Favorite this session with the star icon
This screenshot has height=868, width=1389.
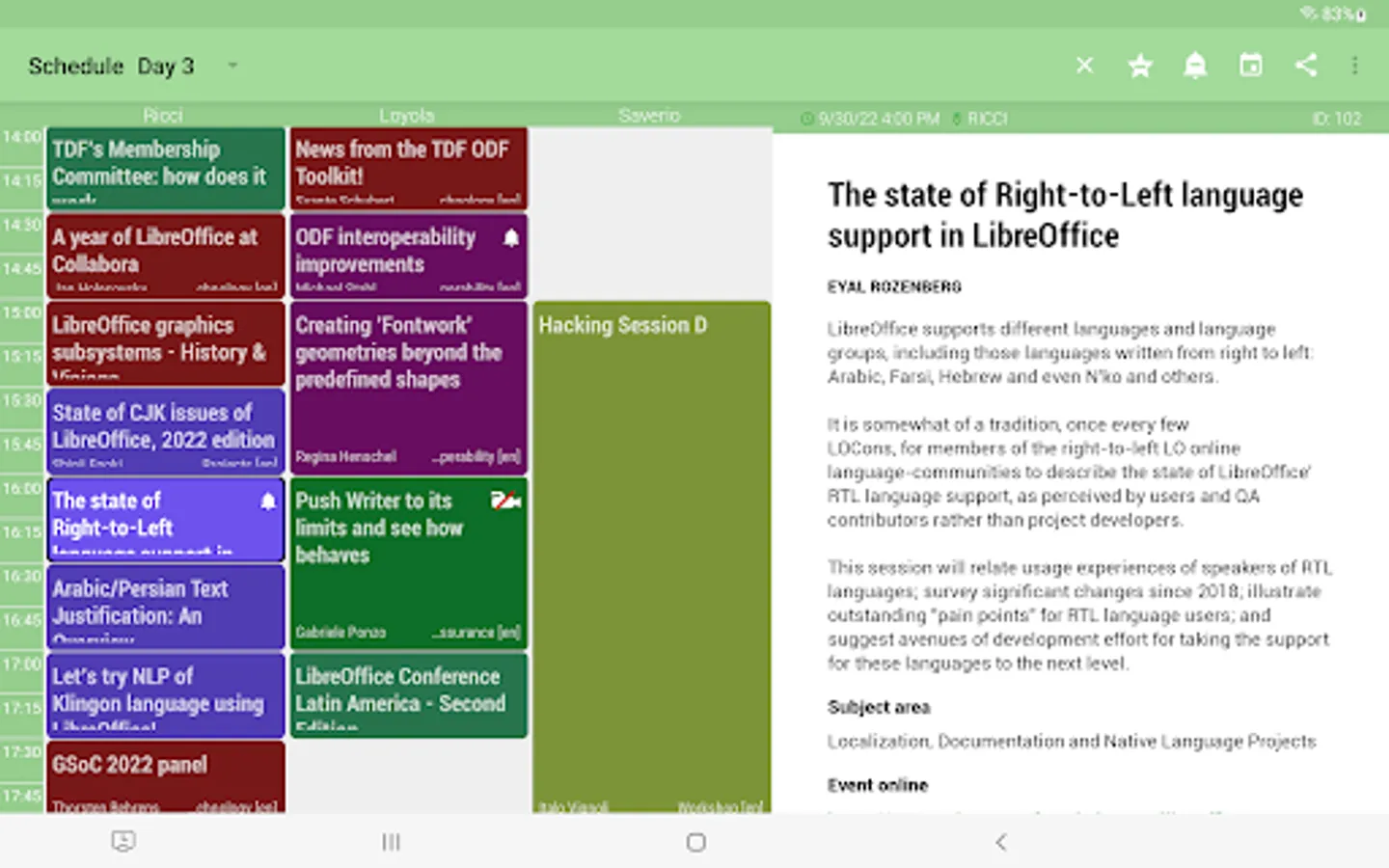pos(1140,65)
